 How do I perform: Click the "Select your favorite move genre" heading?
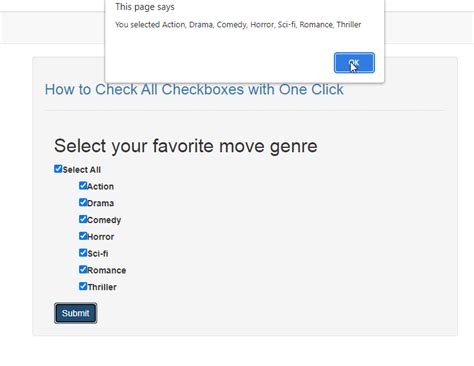(x=186, y=146)
